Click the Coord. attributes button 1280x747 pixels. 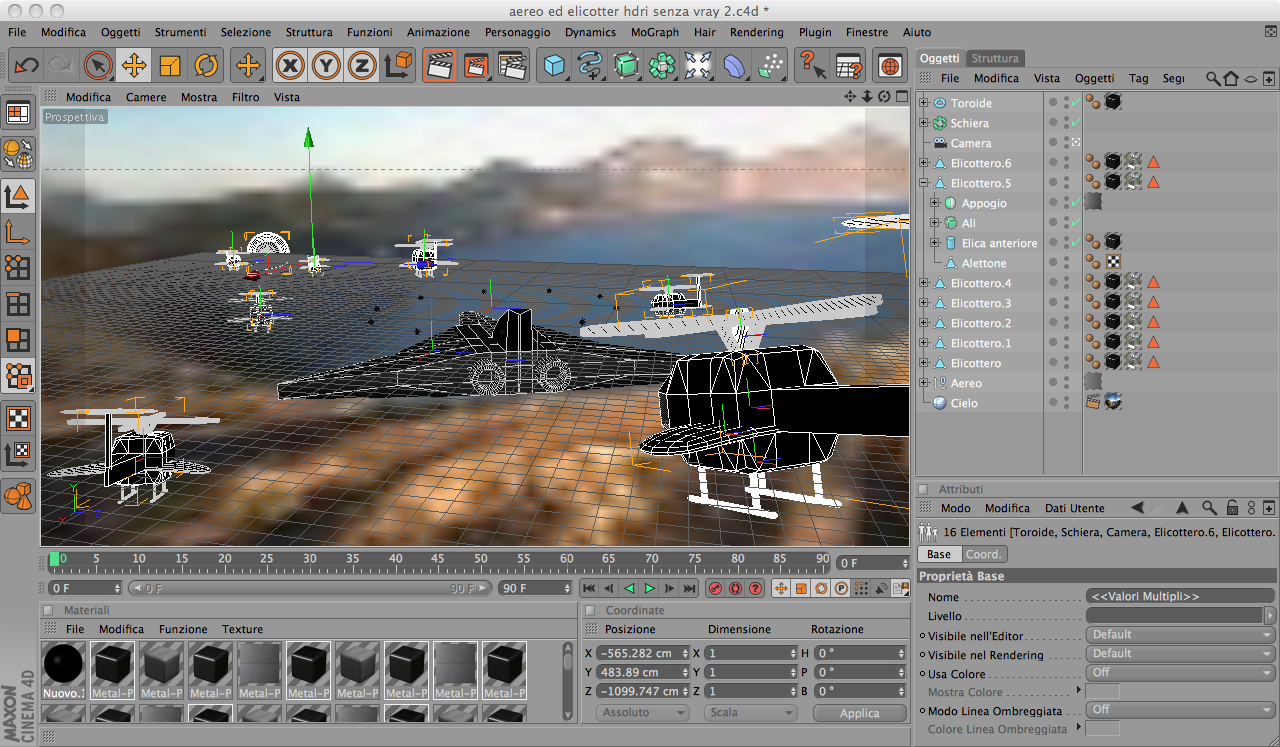tap(984, 554)
